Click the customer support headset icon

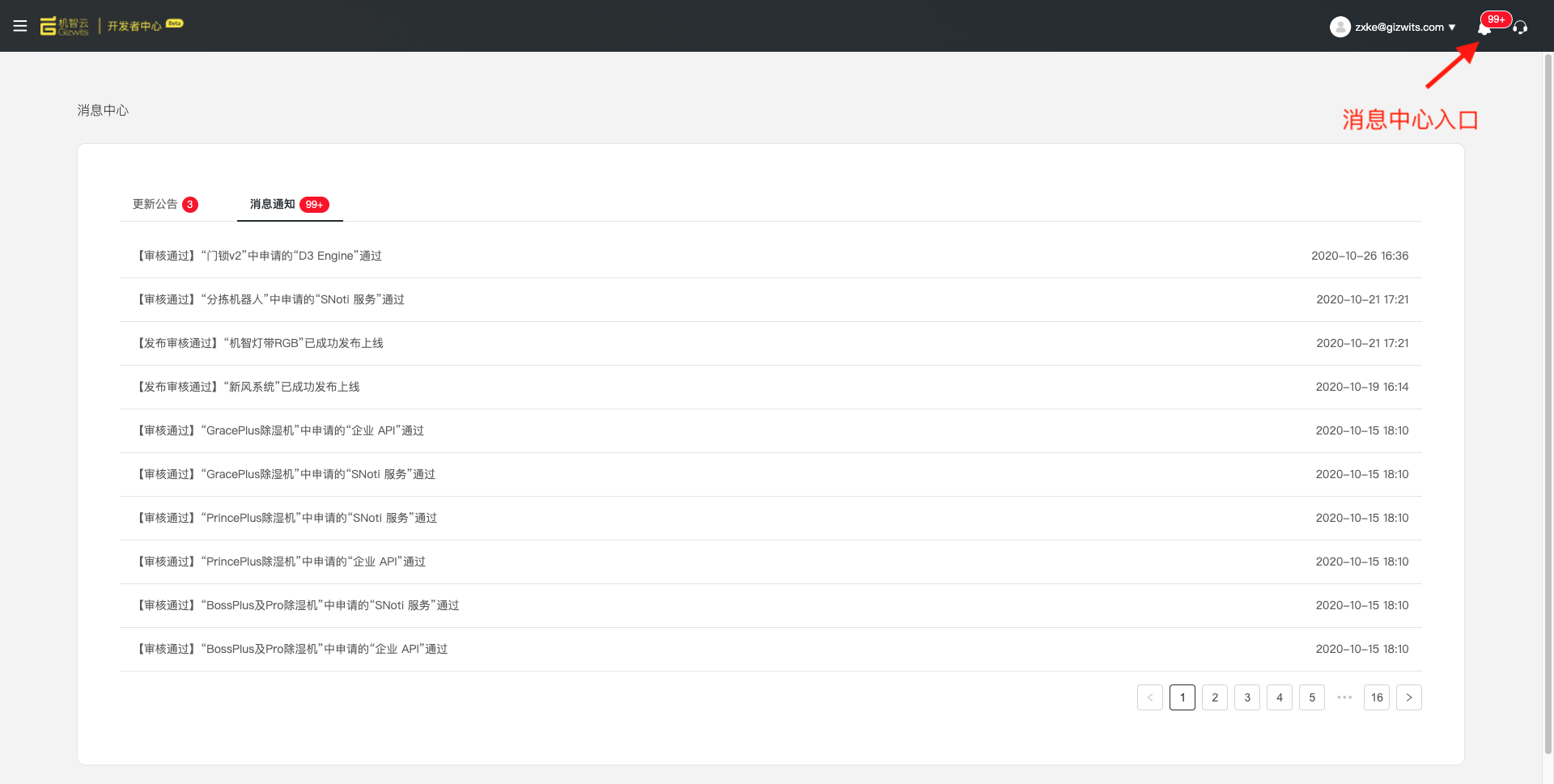pyautogui.click(x=1520, y=28)
